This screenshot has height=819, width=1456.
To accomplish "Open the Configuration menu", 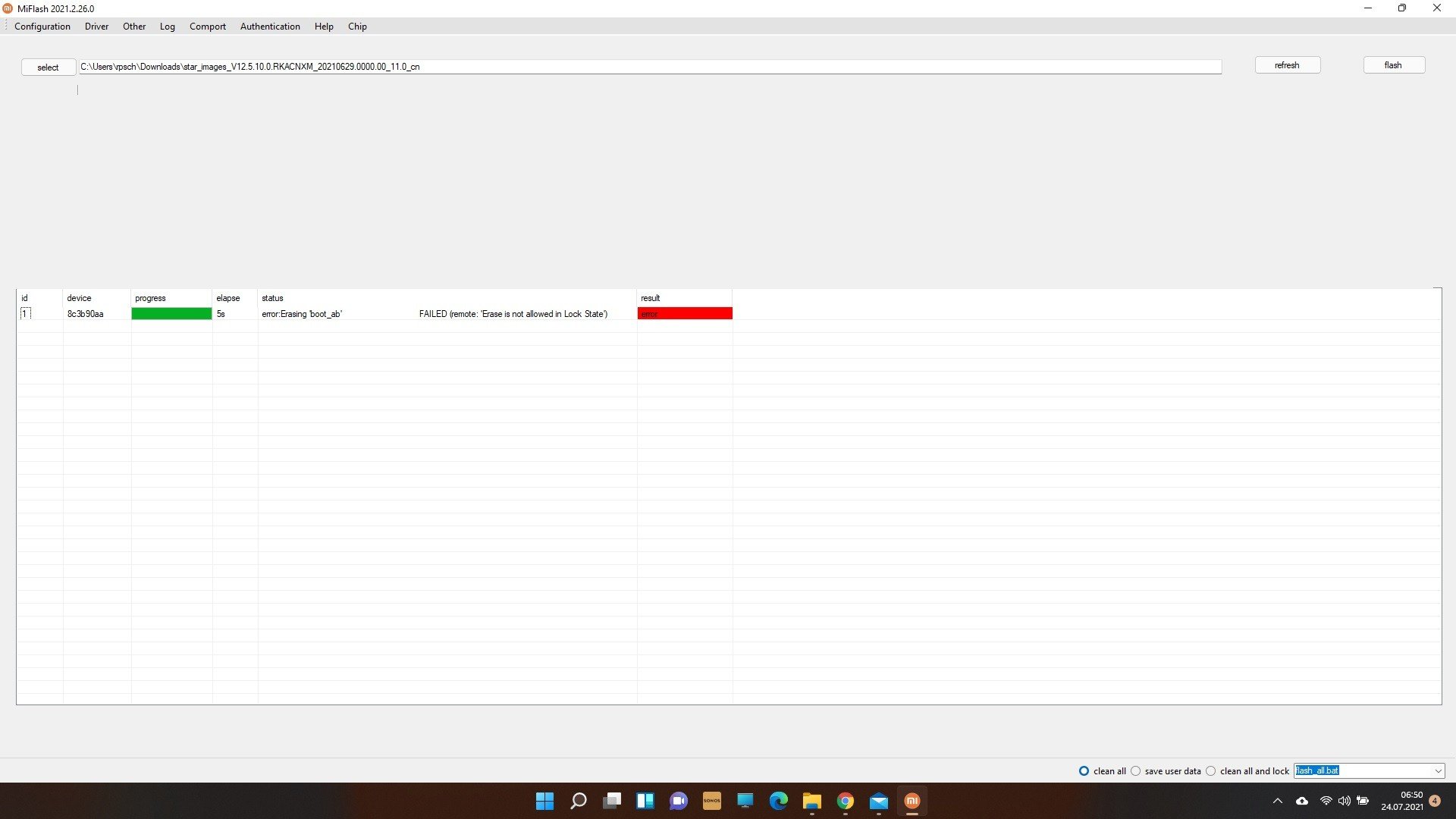I will pos(42,26).
